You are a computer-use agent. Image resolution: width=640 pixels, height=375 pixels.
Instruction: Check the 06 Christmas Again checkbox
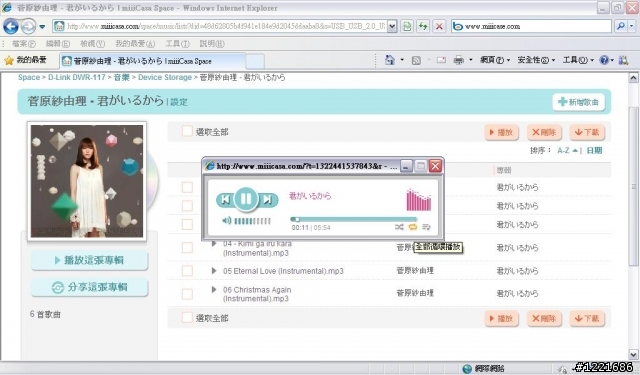[x=187, y=294]
